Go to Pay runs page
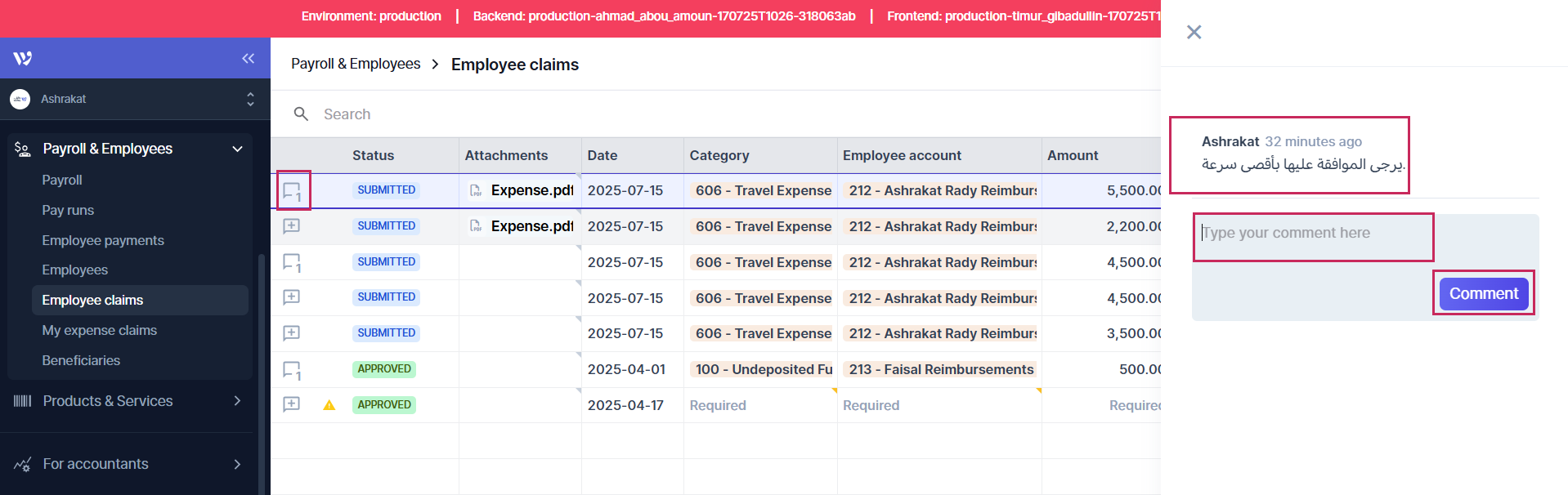Screen dimensions: 1568x495 pyautogui.click(x=68, y=210)
